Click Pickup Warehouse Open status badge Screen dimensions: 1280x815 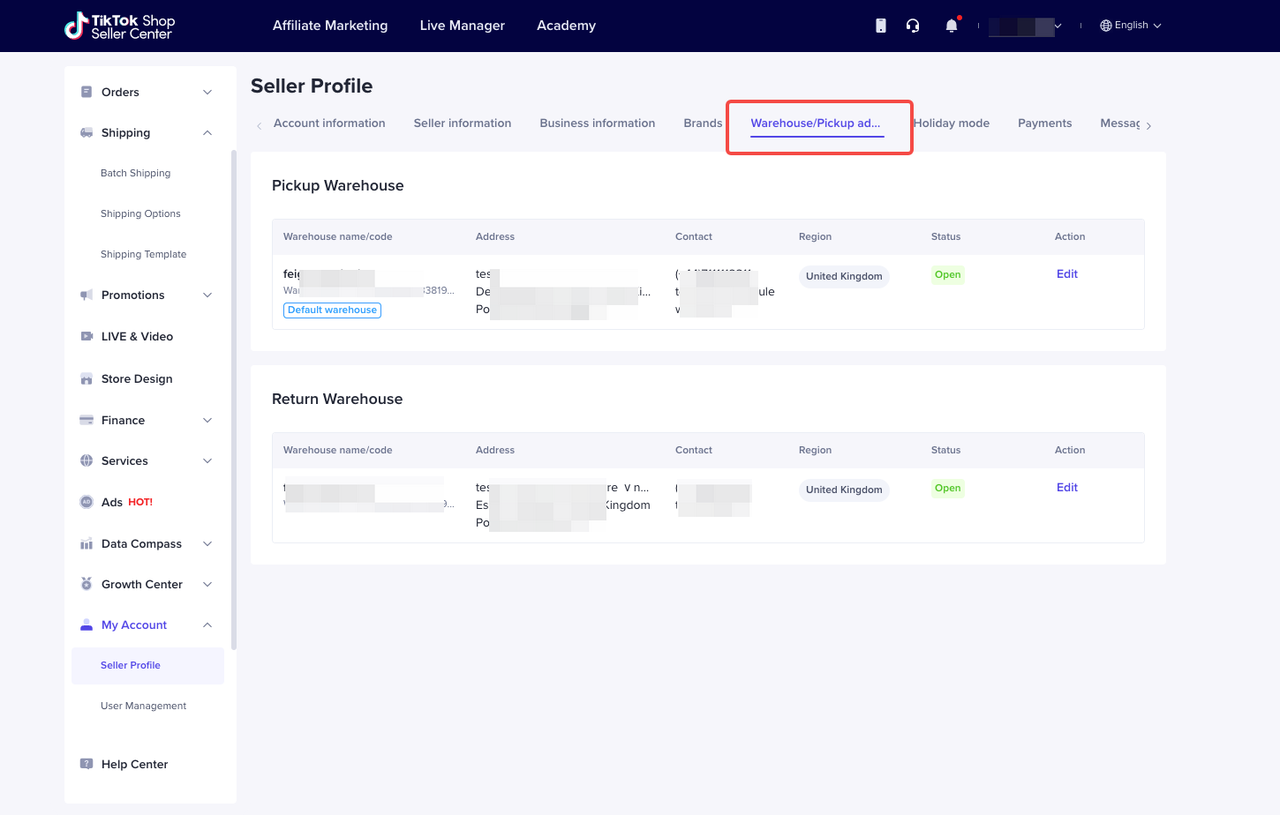pyautogui.click(x=948, y=275)
